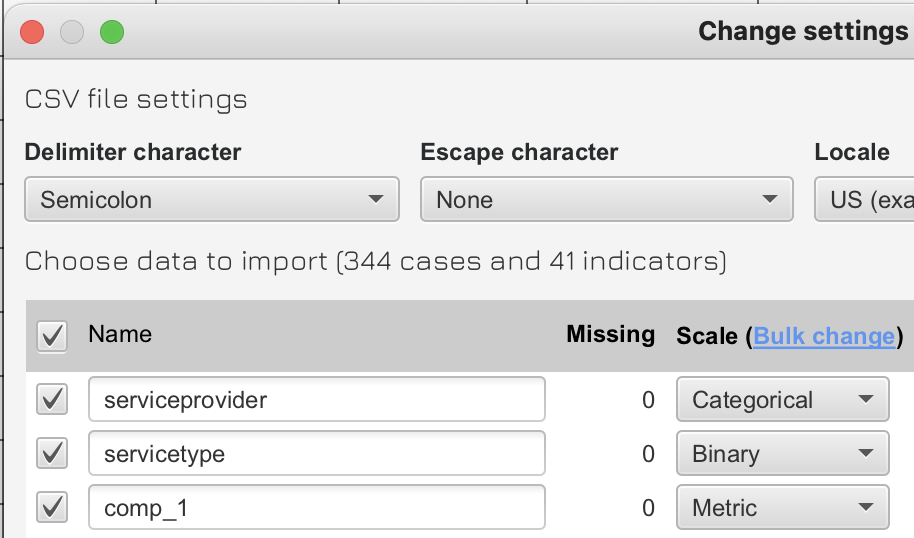914x538 pixels.
Task: Uncheck the servicetype row checkbox
Action: [x=51, y=454]
